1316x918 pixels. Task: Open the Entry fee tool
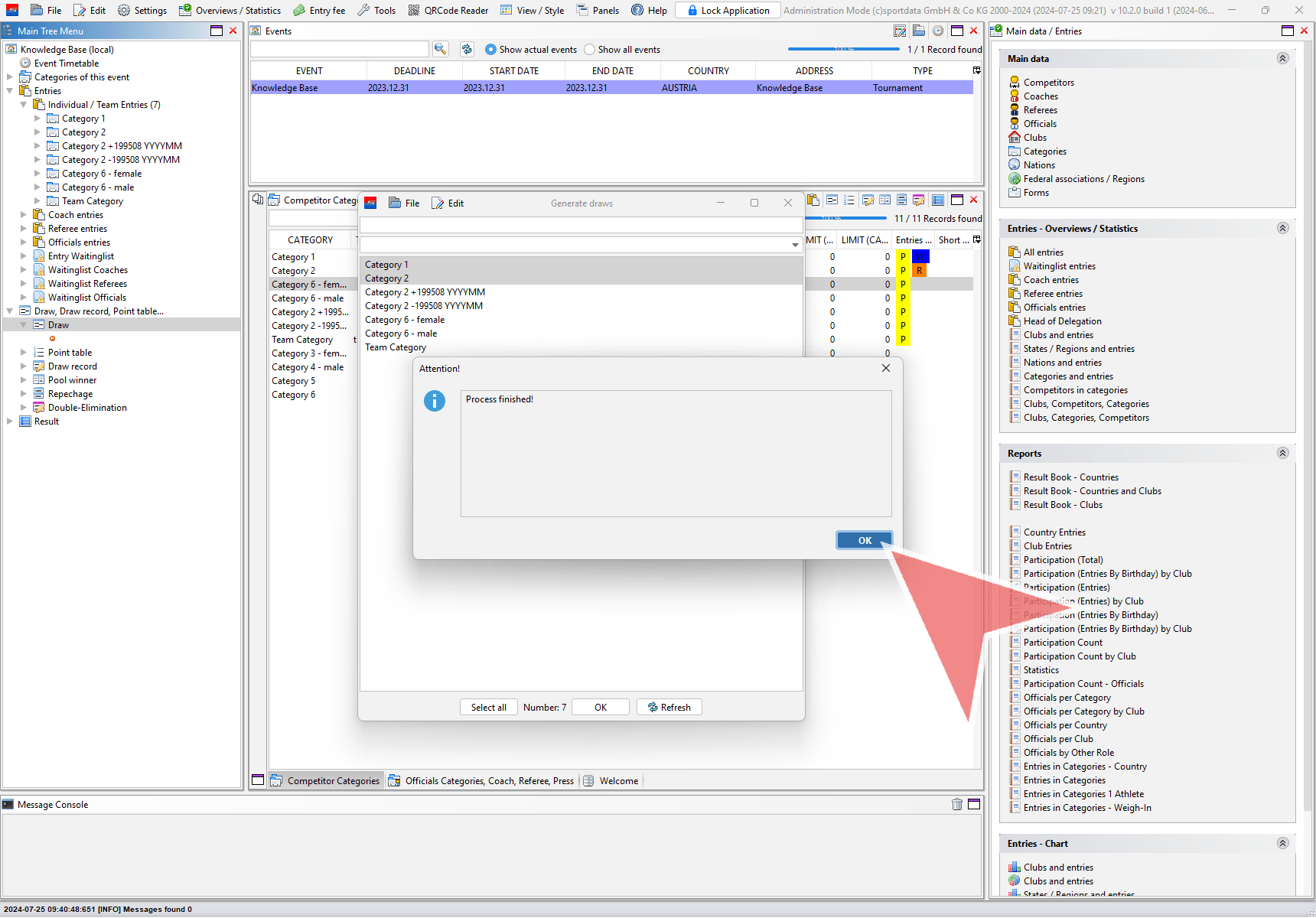tap(319, 10)
